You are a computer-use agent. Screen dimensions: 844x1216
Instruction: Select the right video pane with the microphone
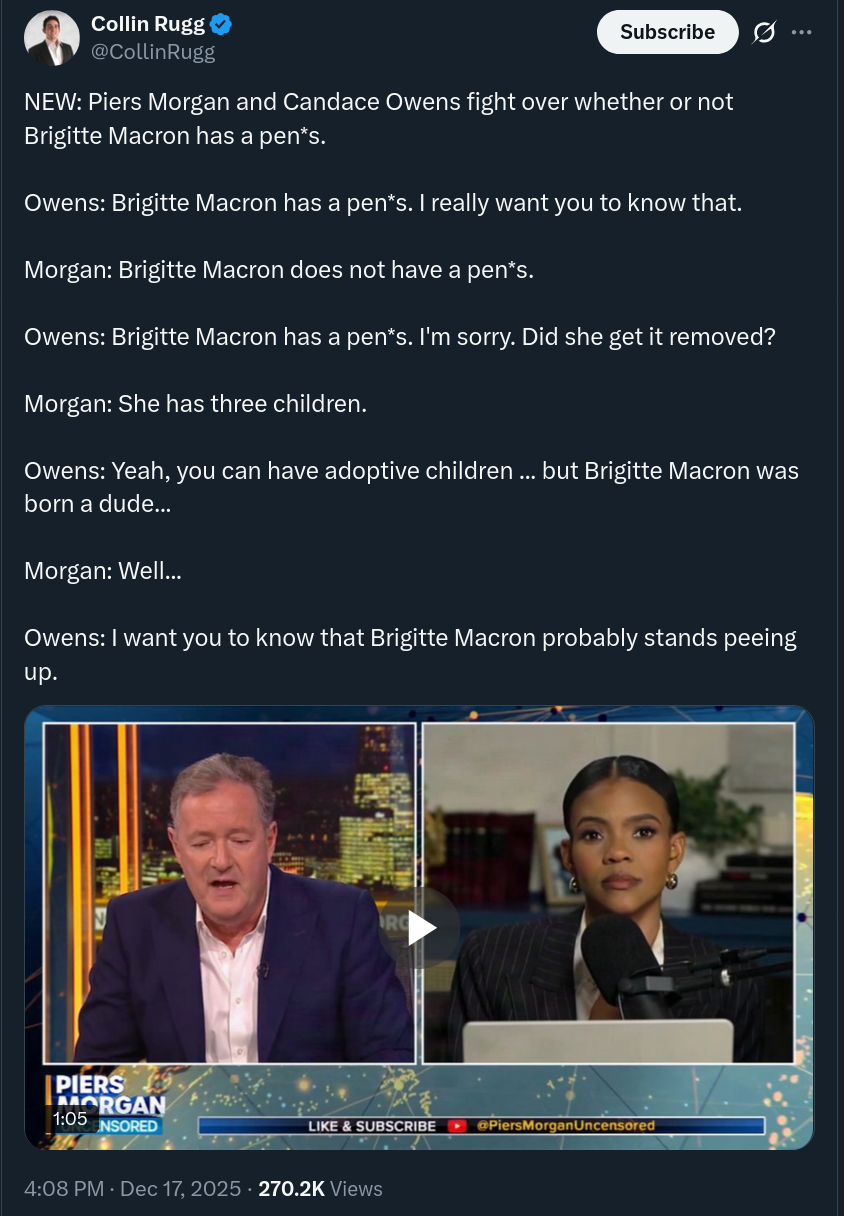click(608, 893)
